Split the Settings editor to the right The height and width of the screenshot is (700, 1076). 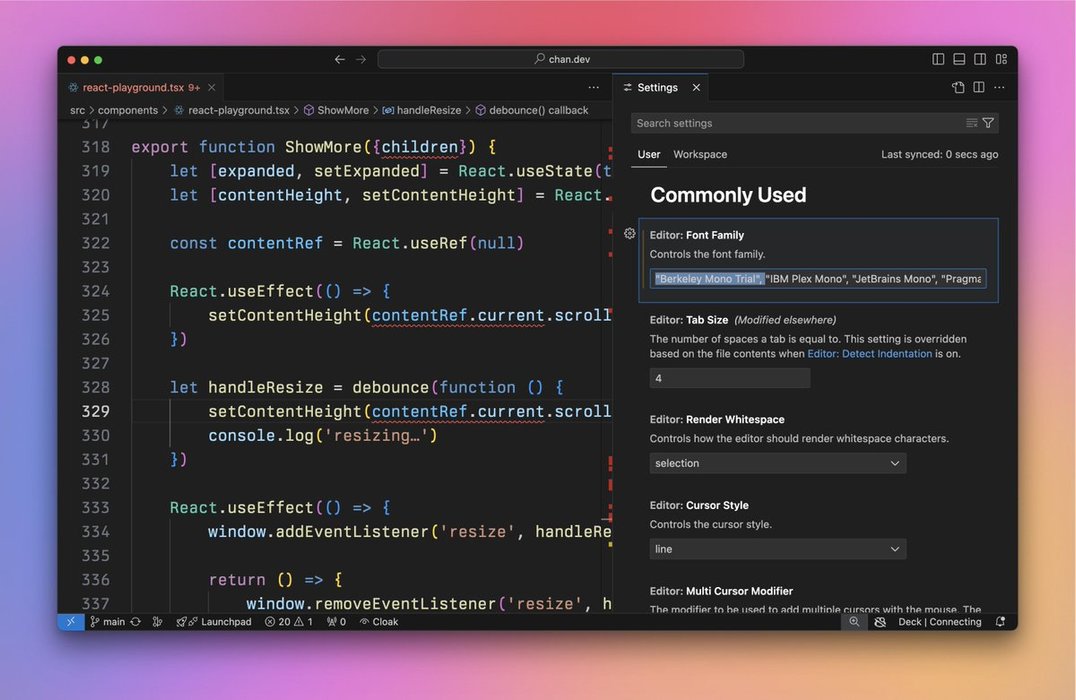[x=979, y=88]
